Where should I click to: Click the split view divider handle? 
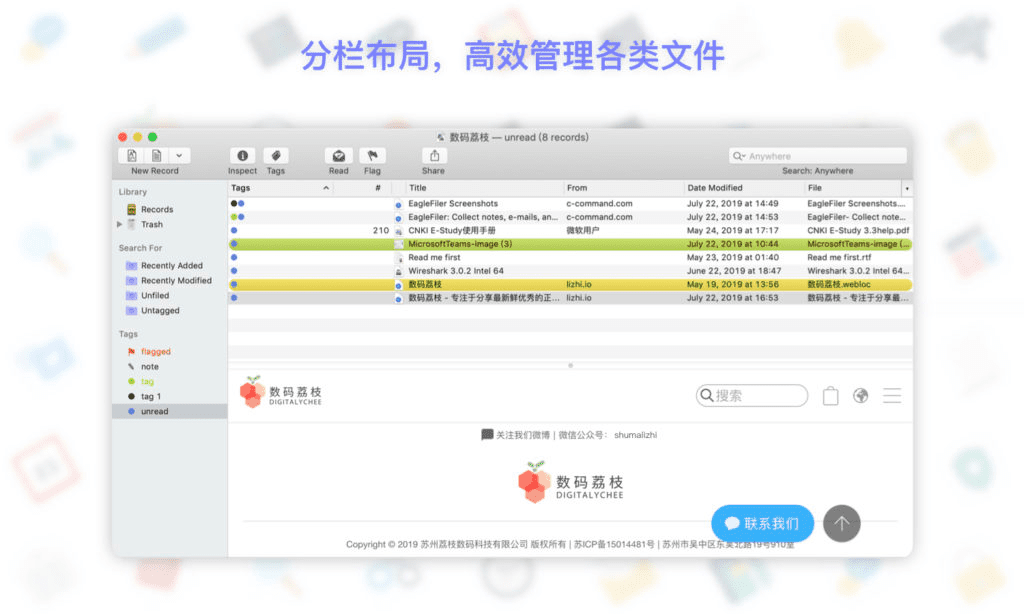point(570,366)
